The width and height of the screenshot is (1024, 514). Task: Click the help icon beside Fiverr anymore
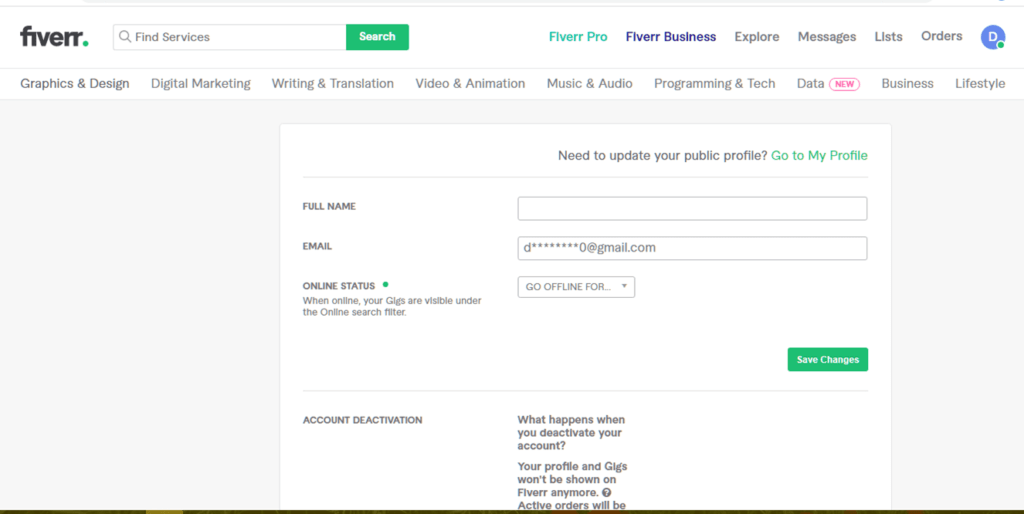coord(607,492)
